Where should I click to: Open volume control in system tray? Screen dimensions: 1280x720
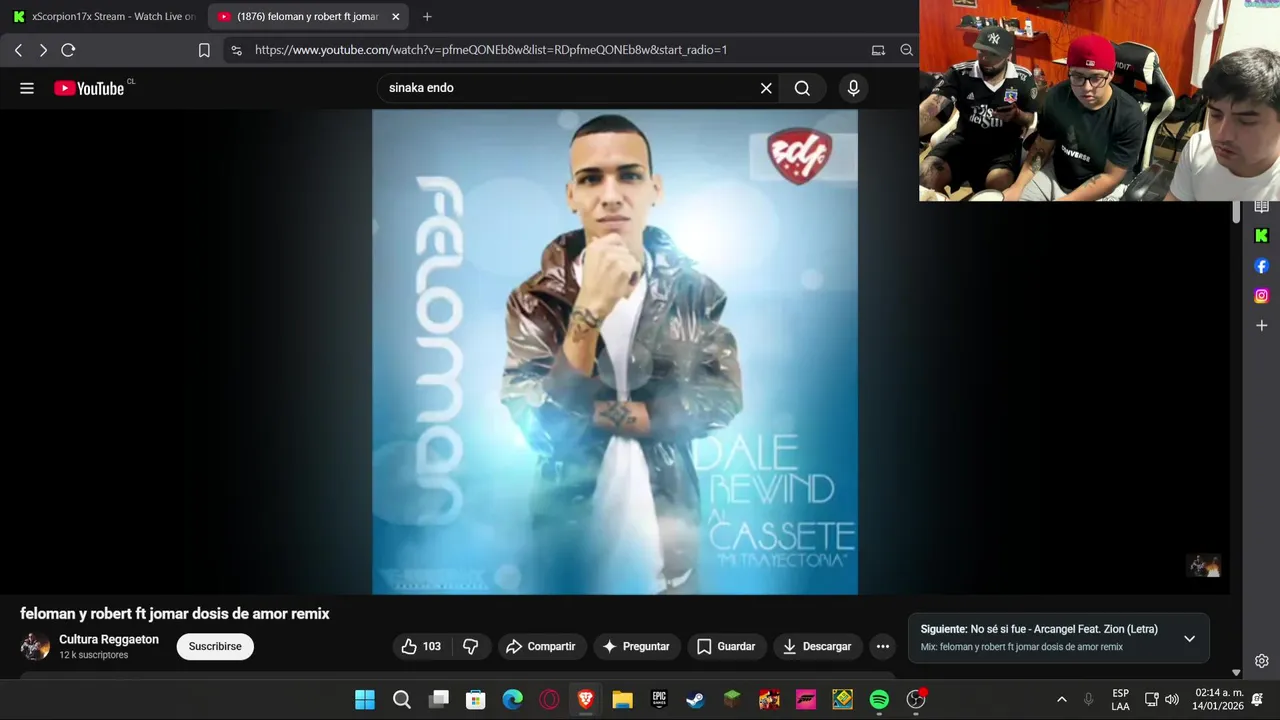(1172, 700)
